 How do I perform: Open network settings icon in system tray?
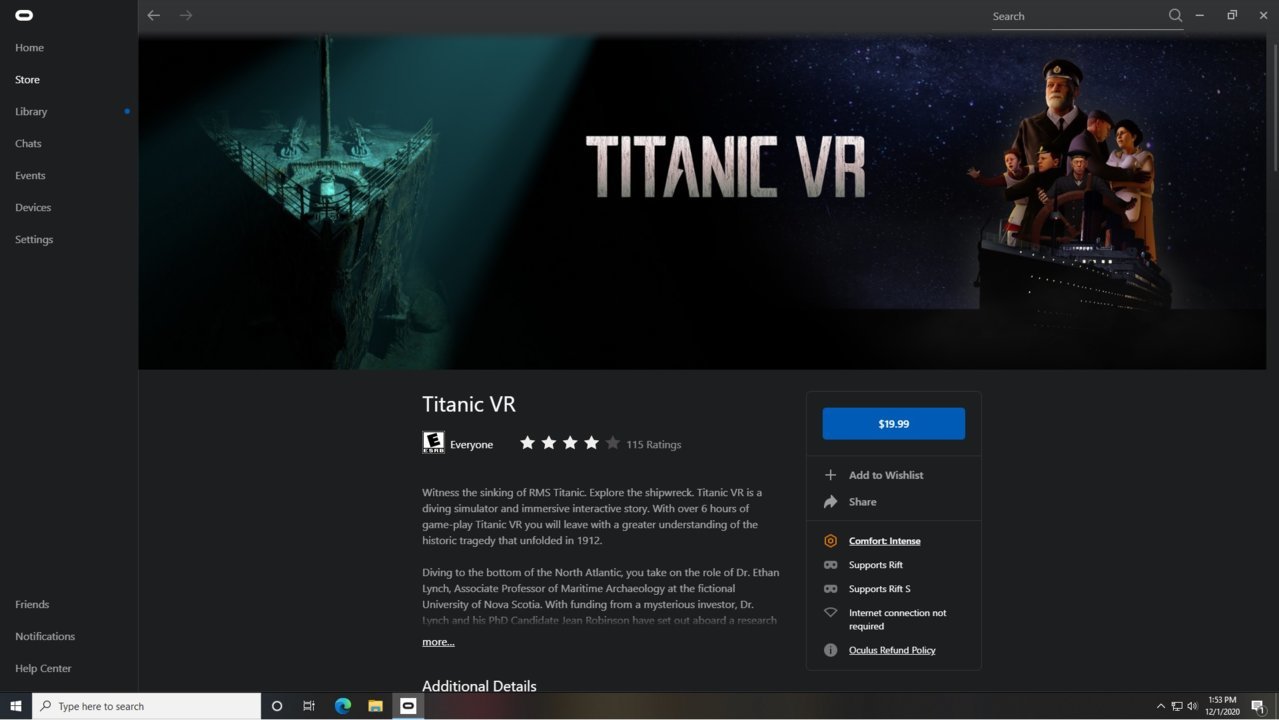(1177, 706)
